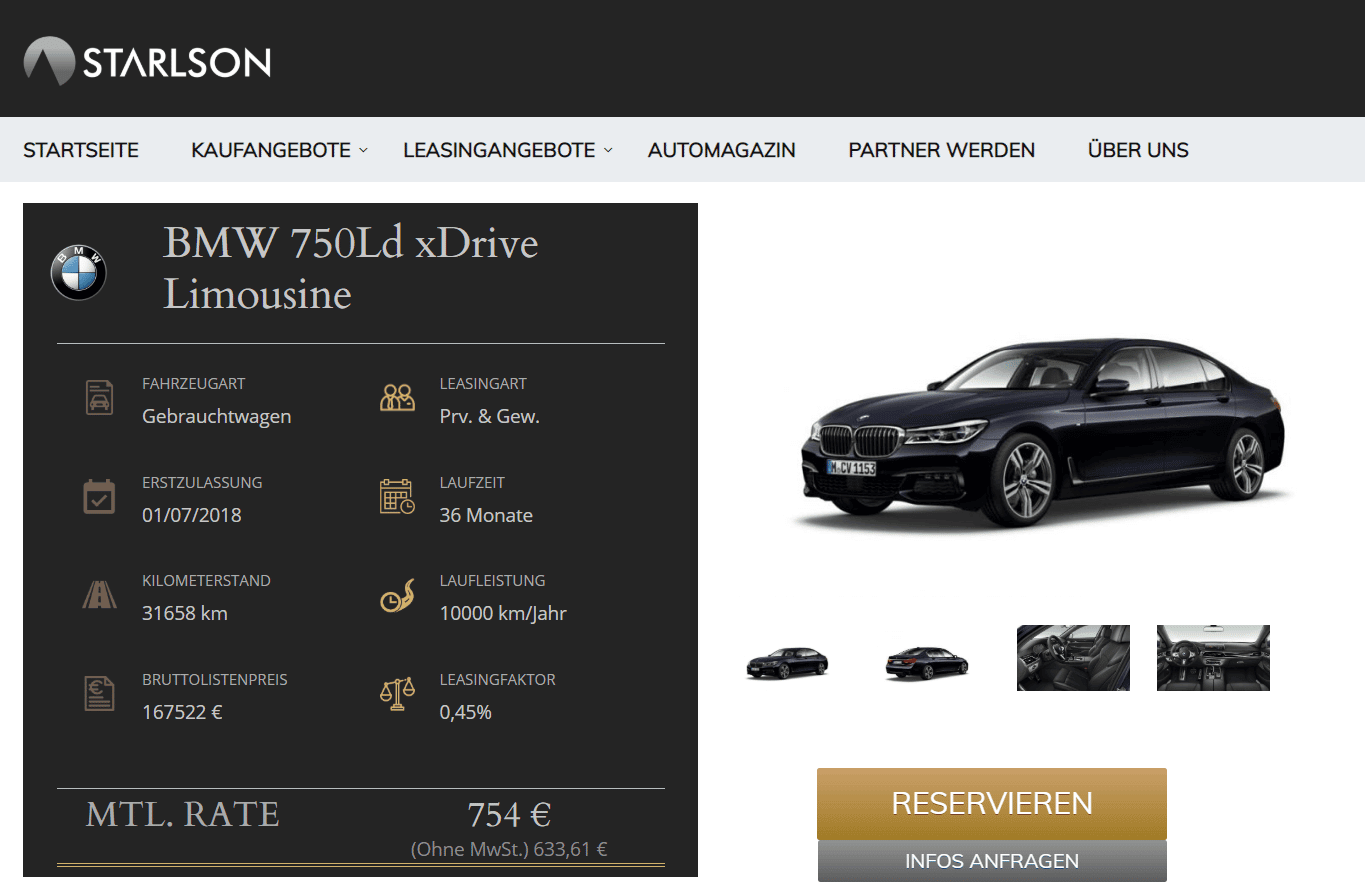Screen dimensions: 1365x890
Task: Click the Laufleistung odometer icon
Action: click(x=397, y=596)
